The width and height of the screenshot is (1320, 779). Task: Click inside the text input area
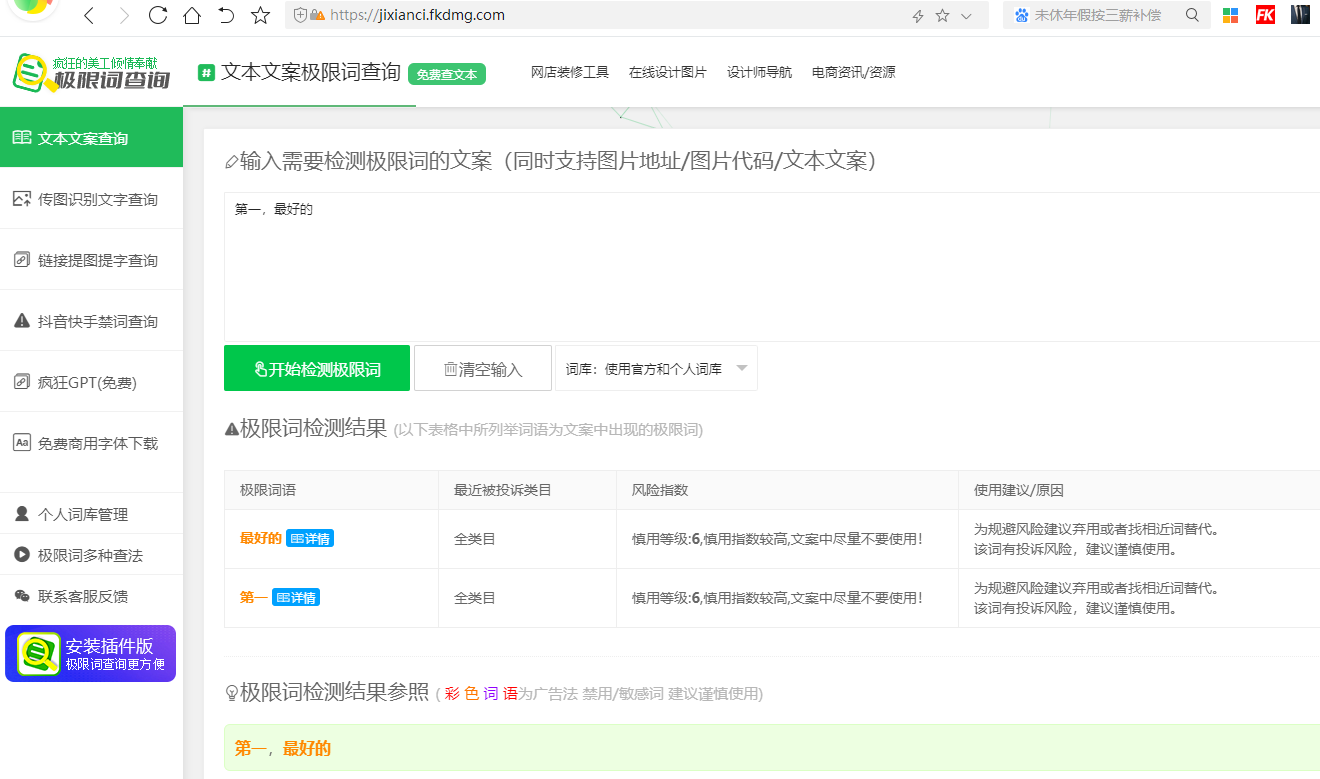tap(772, 266)
